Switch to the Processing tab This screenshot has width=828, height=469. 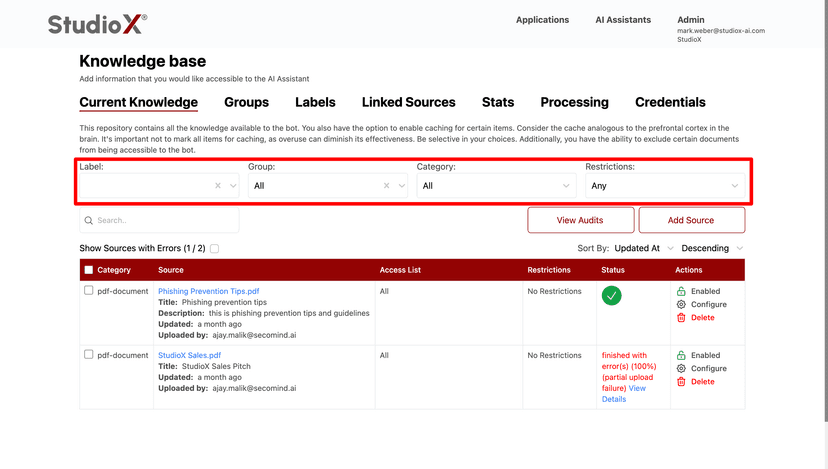(574, 102)
